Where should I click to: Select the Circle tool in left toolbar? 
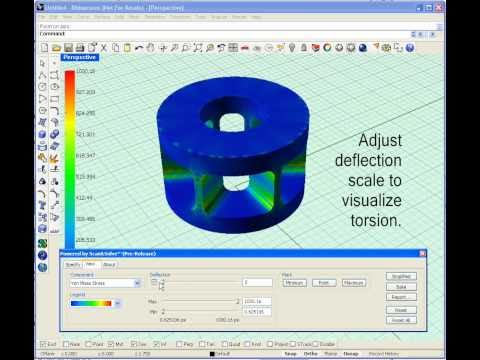(x=43, y=86)
